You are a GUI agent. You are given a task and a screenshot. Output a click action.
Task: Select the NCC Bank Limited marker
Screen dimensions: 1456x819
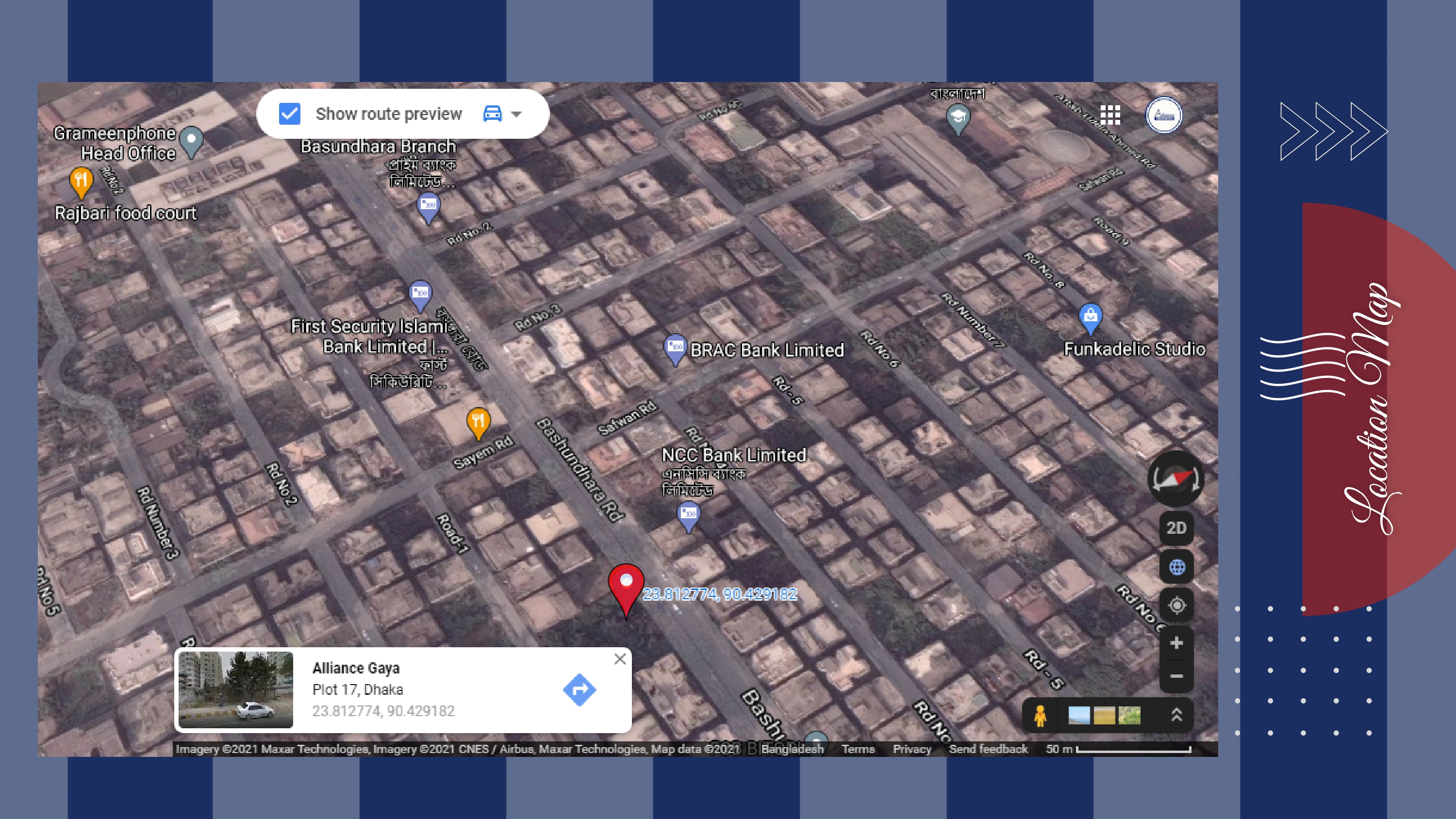[x=688, y=517]
